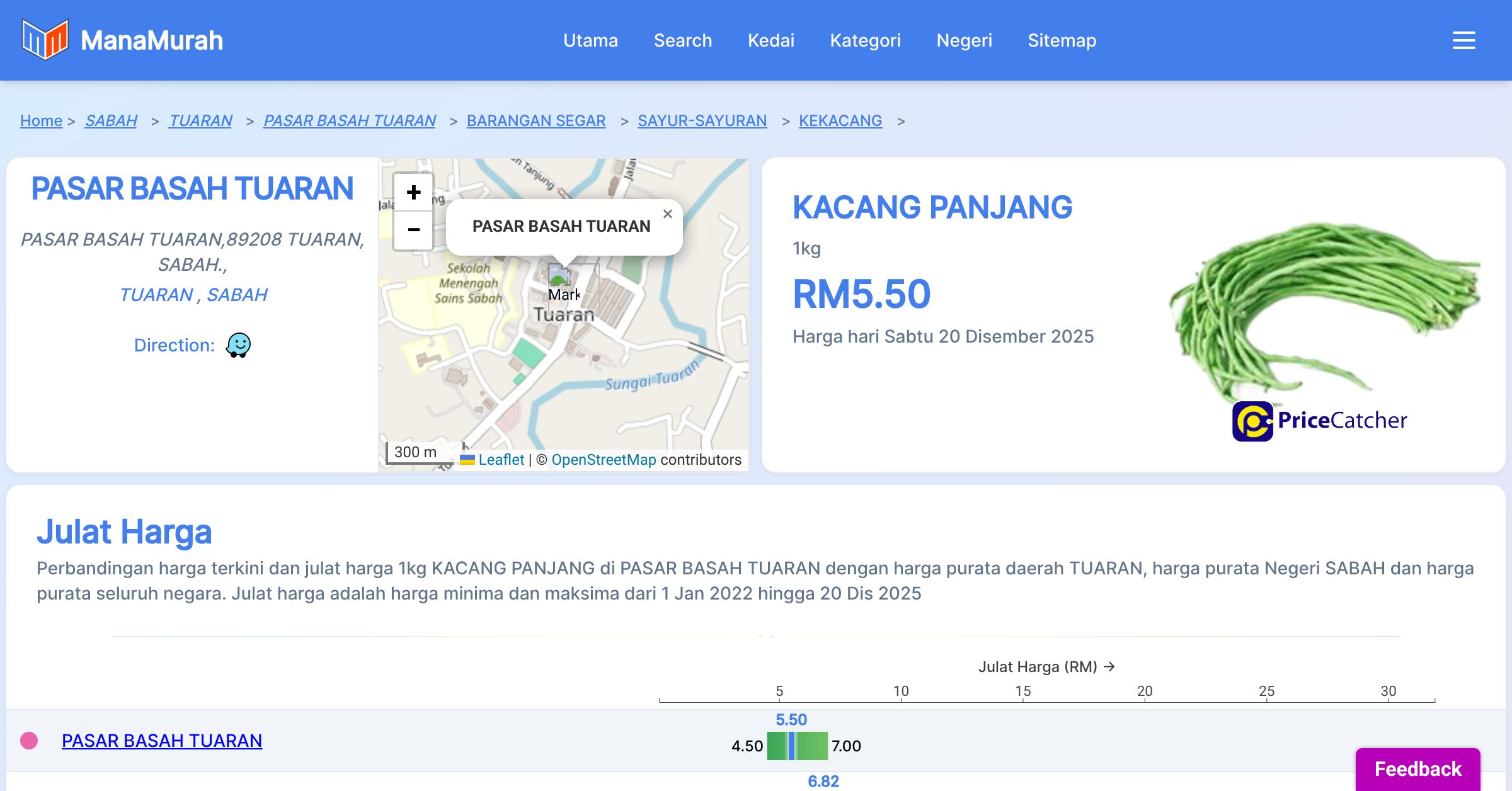Viewport: 1512px width, 791px height.
Task: Open the Kedai navigation item
Action: pyautogui.click(x=770, y=40)
